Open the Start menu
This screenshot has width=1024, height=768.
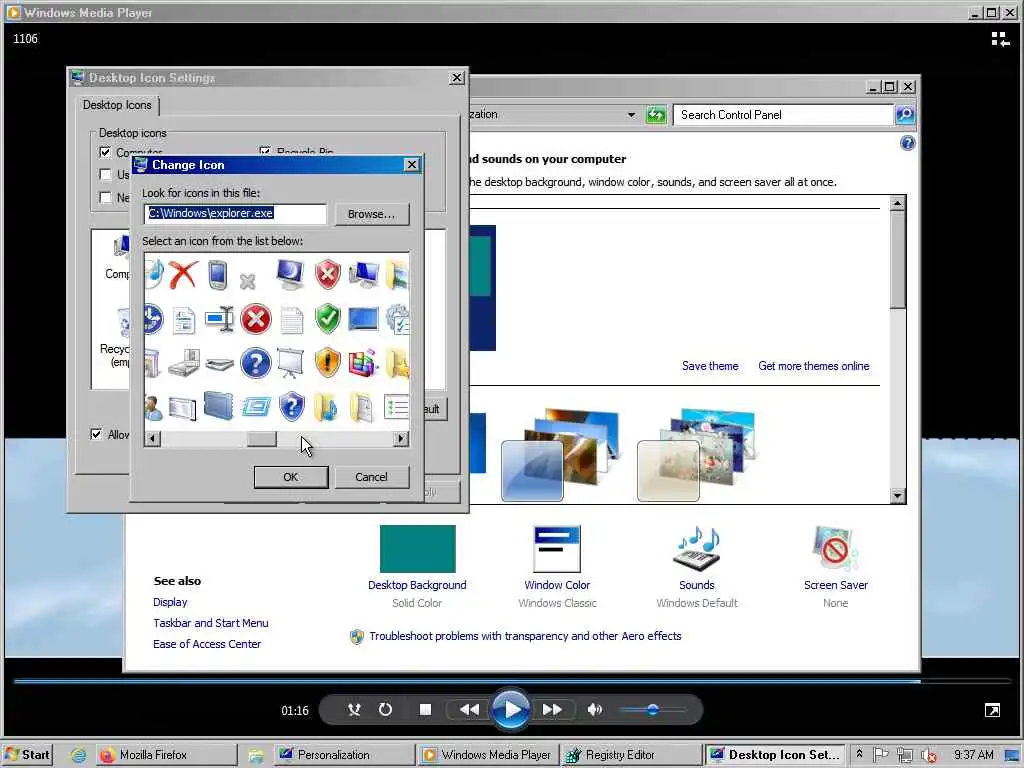click(x=27, y=755)
